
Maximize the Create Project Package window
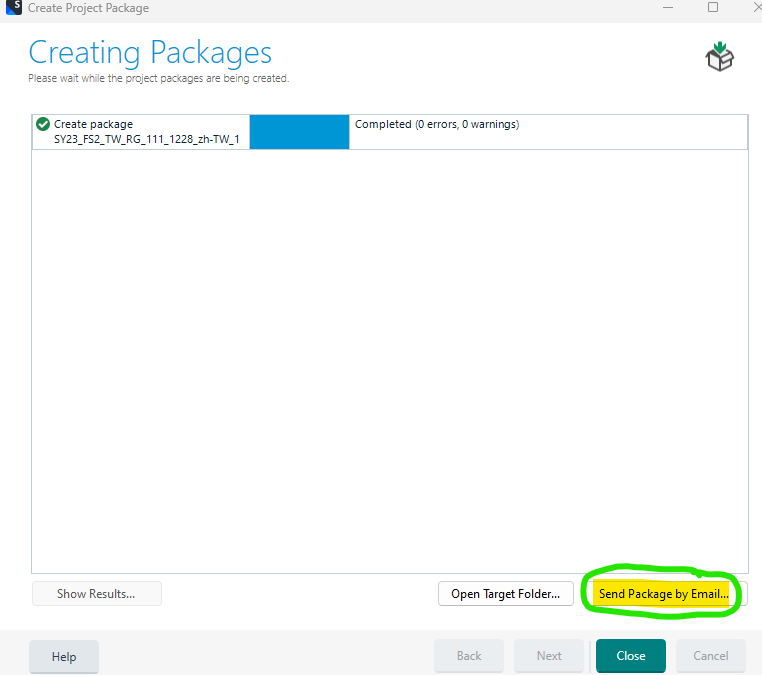pyautogui.click(x=713, y=7)
